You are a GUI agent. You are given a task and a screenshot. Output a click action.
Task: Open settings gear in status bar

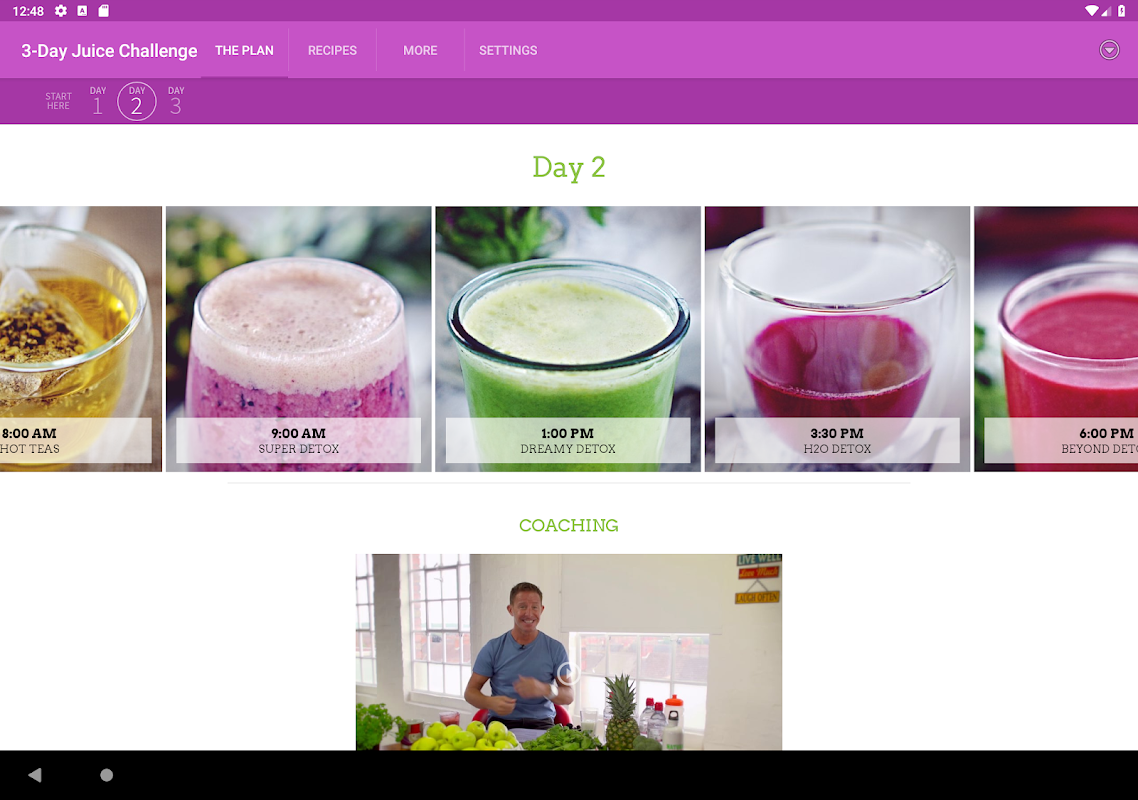61,11
